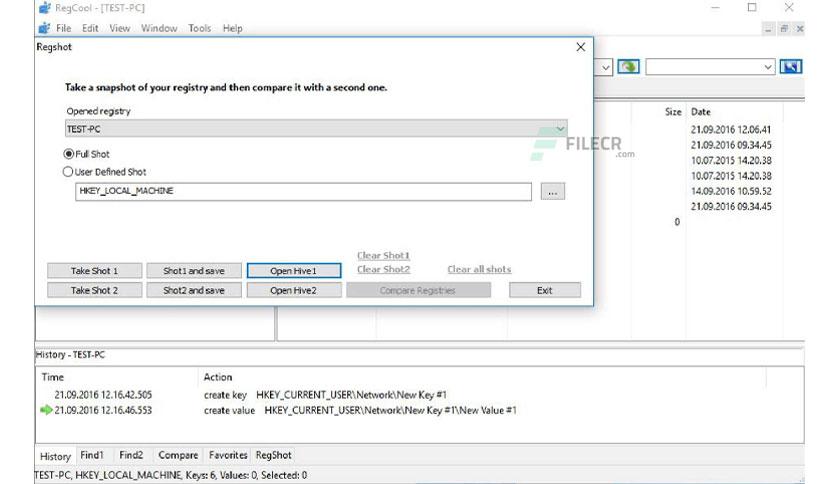Open the Edit menu

coord(90,28)
